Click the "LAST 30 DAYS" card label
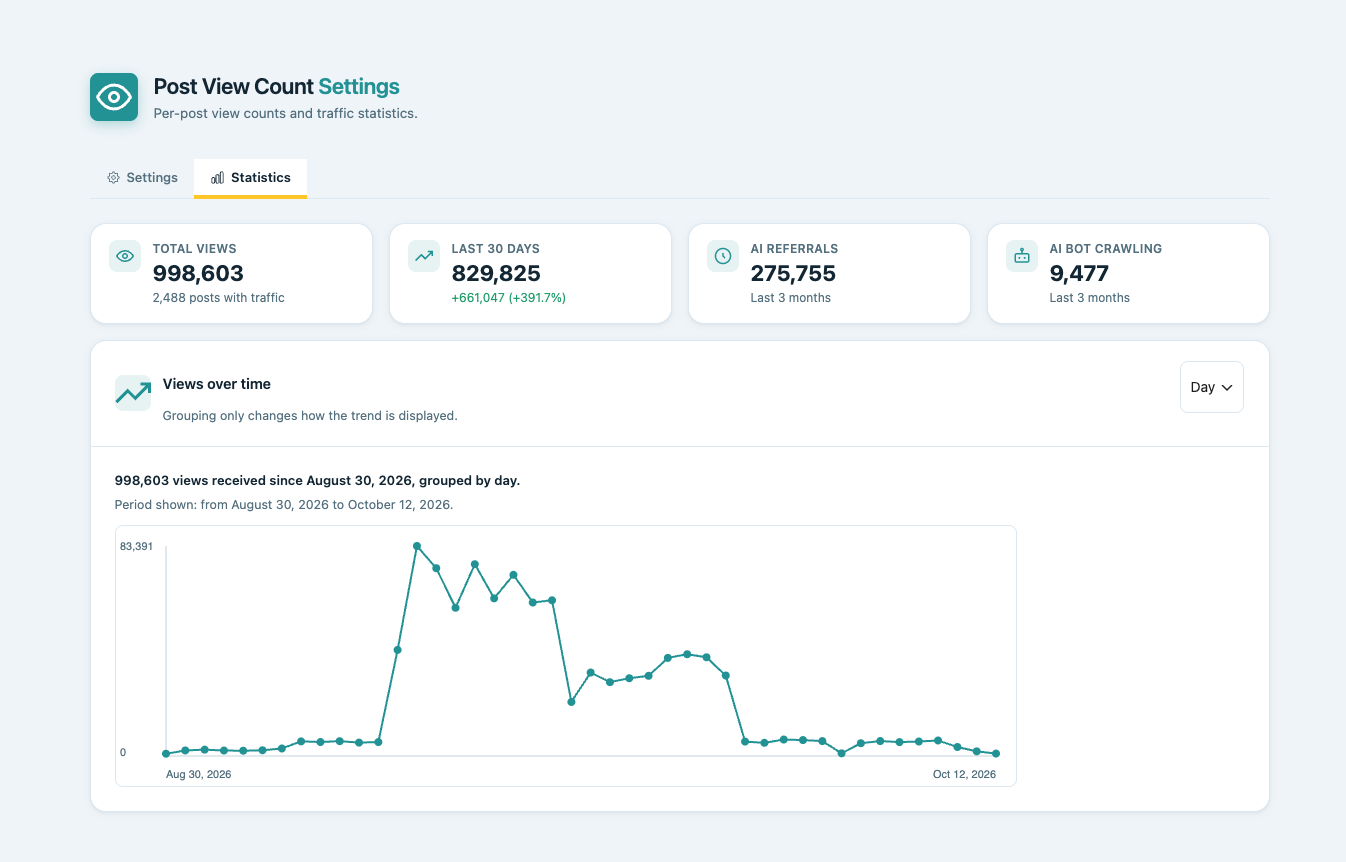Image resolution: width=1346 pixels, height=862 pixels. [x=496, y=249]
